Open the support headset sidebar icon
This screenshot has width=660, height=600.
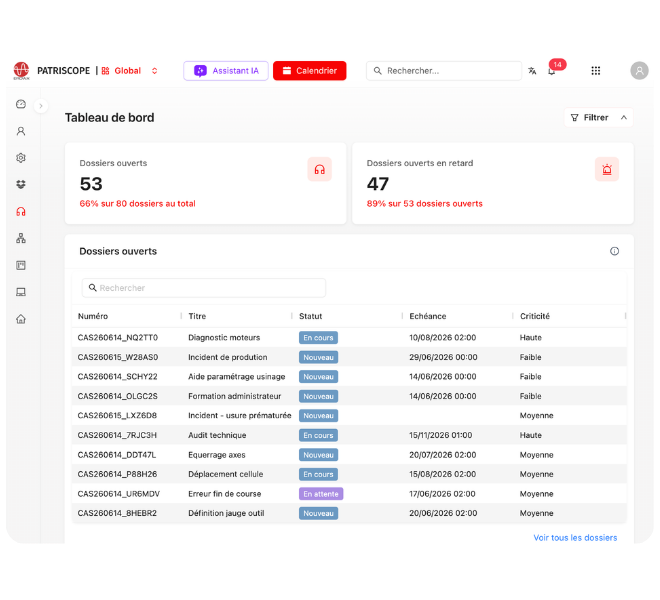point(21,211)
